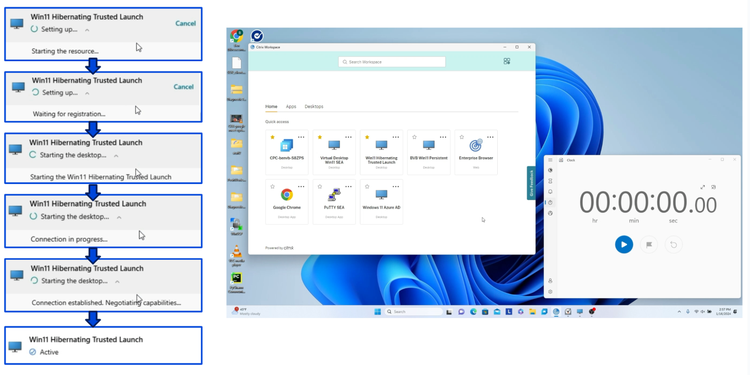Unfavorite CPC-benvb-S8ZPS star

tap(272, 137)
